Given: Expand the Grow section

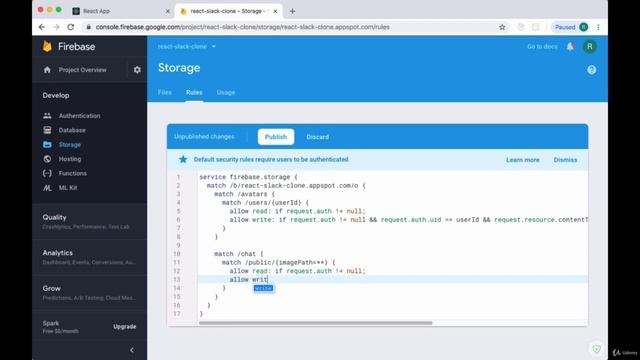Looking at the screenshot, I should click(x=89, y=292).
